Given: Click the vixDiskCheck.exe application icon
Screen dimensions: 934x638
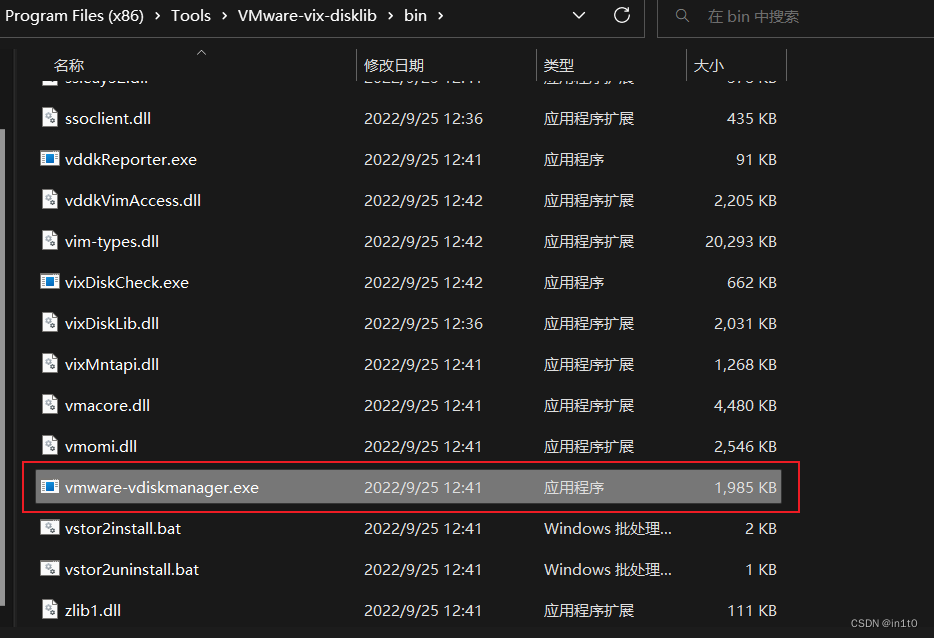Looking at the screenshot, I should (x=50, y=281).
